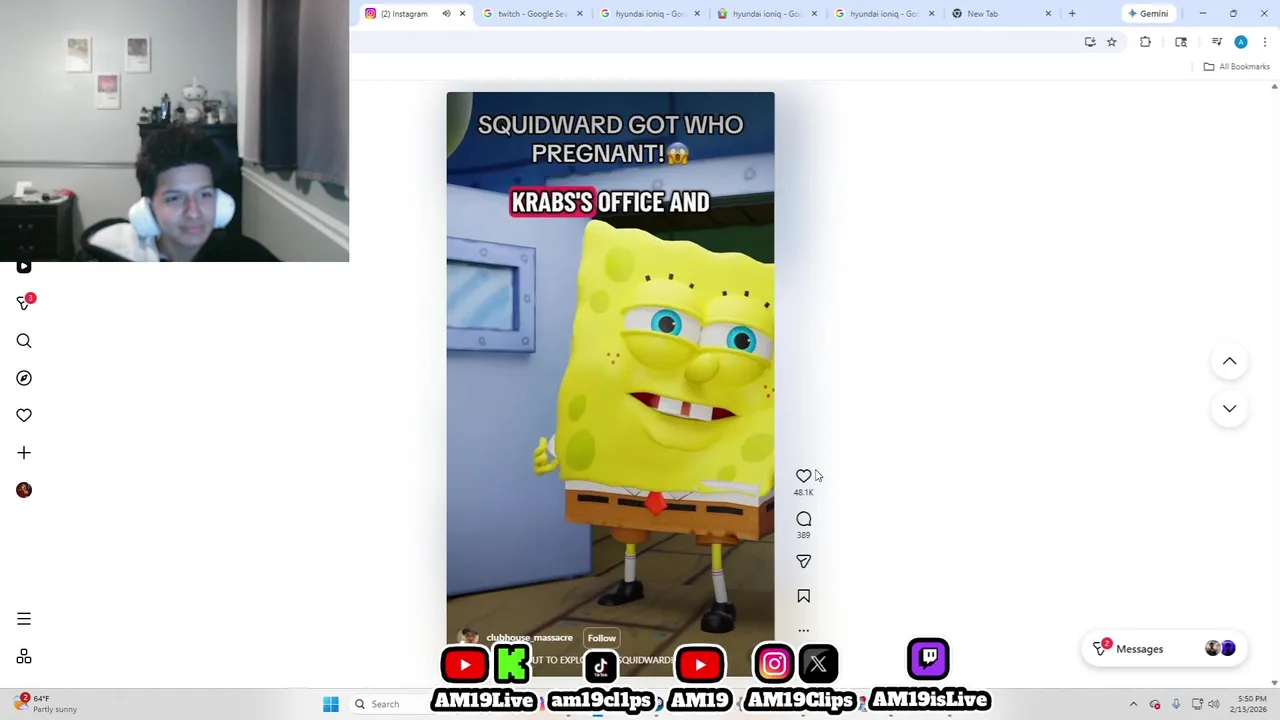Click page scrollbar down arrow

[1274, 683]
